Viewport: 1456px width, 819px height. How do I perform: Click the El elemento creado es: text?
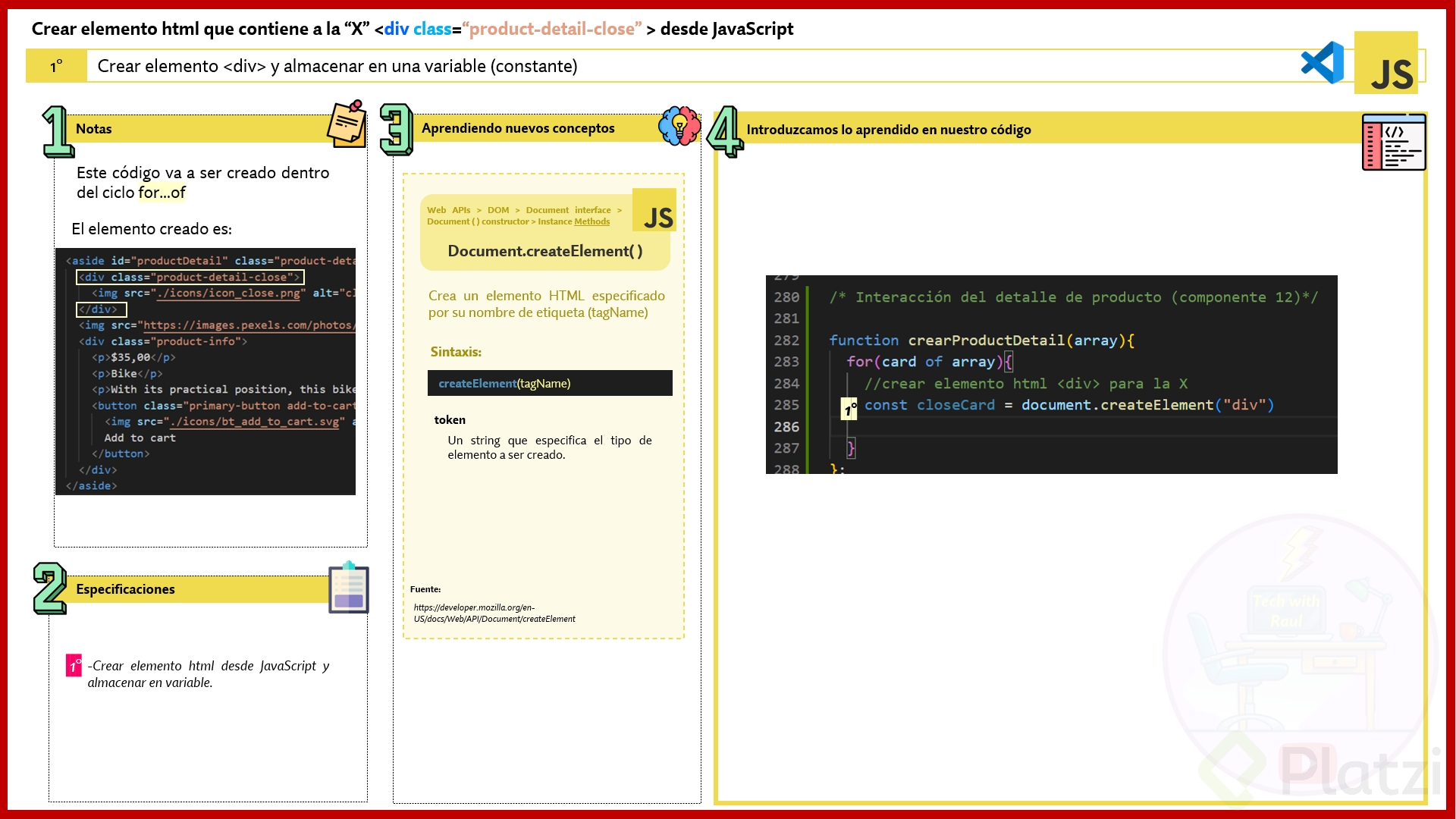click(152, 229)
